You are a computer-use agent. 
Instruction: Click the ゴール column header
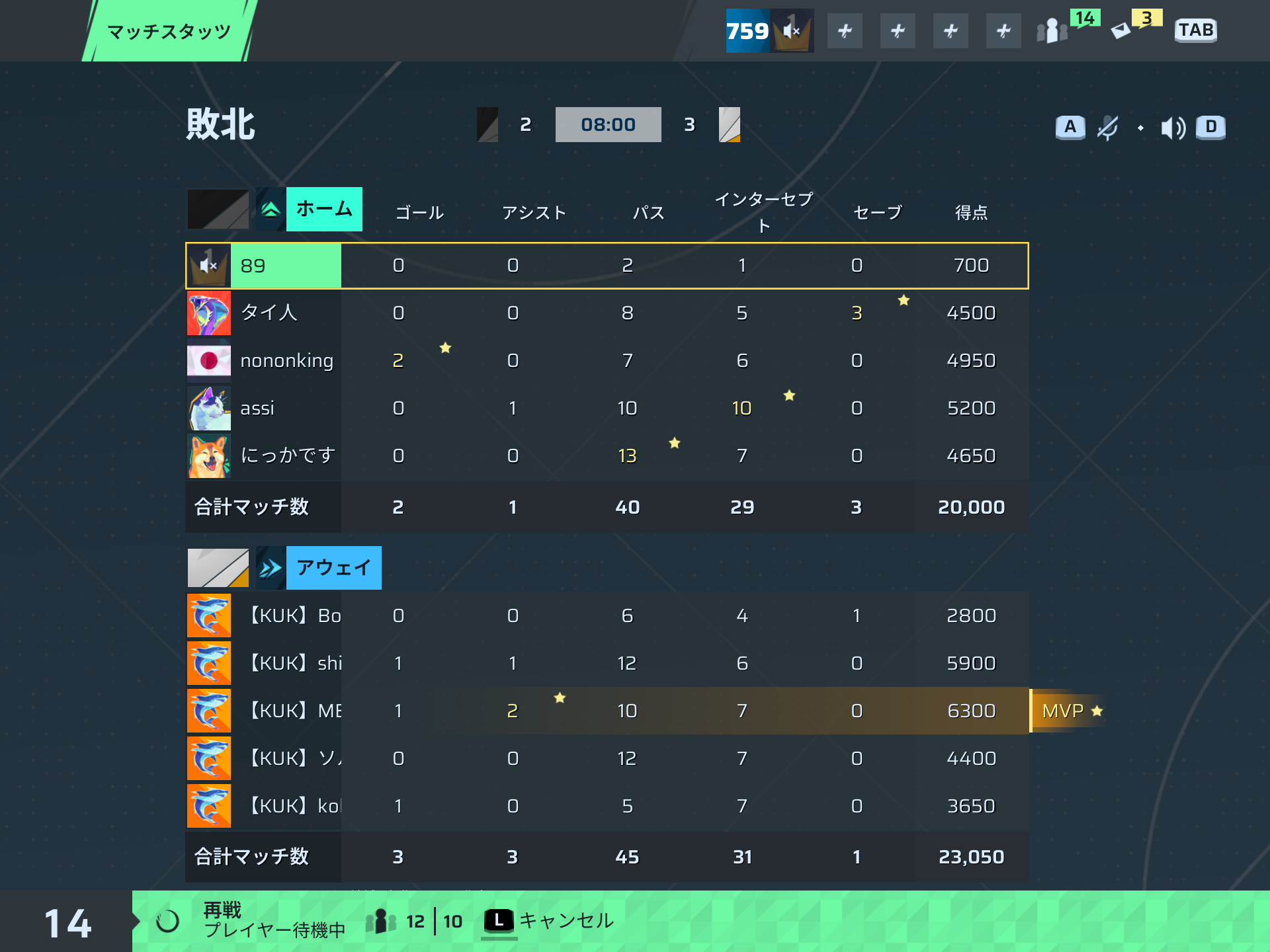[x=420, y=213]
